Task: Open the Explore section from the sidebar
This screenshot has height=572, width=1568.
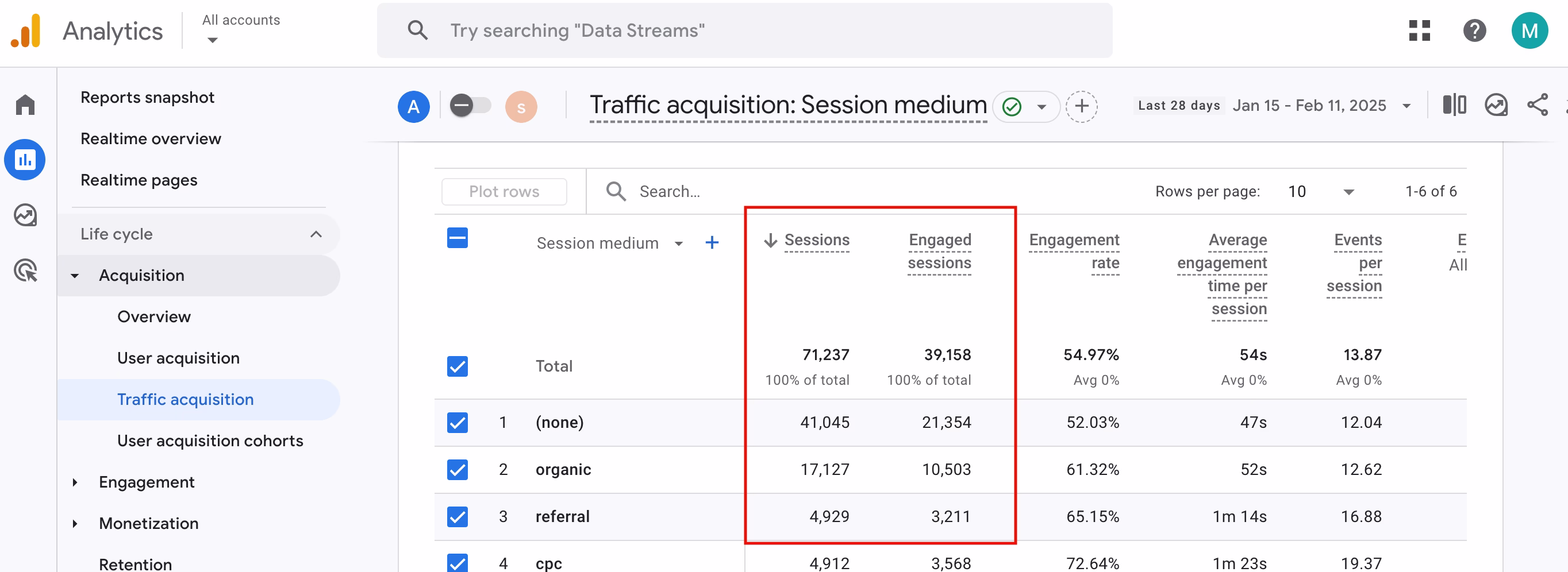Action: 25,215
